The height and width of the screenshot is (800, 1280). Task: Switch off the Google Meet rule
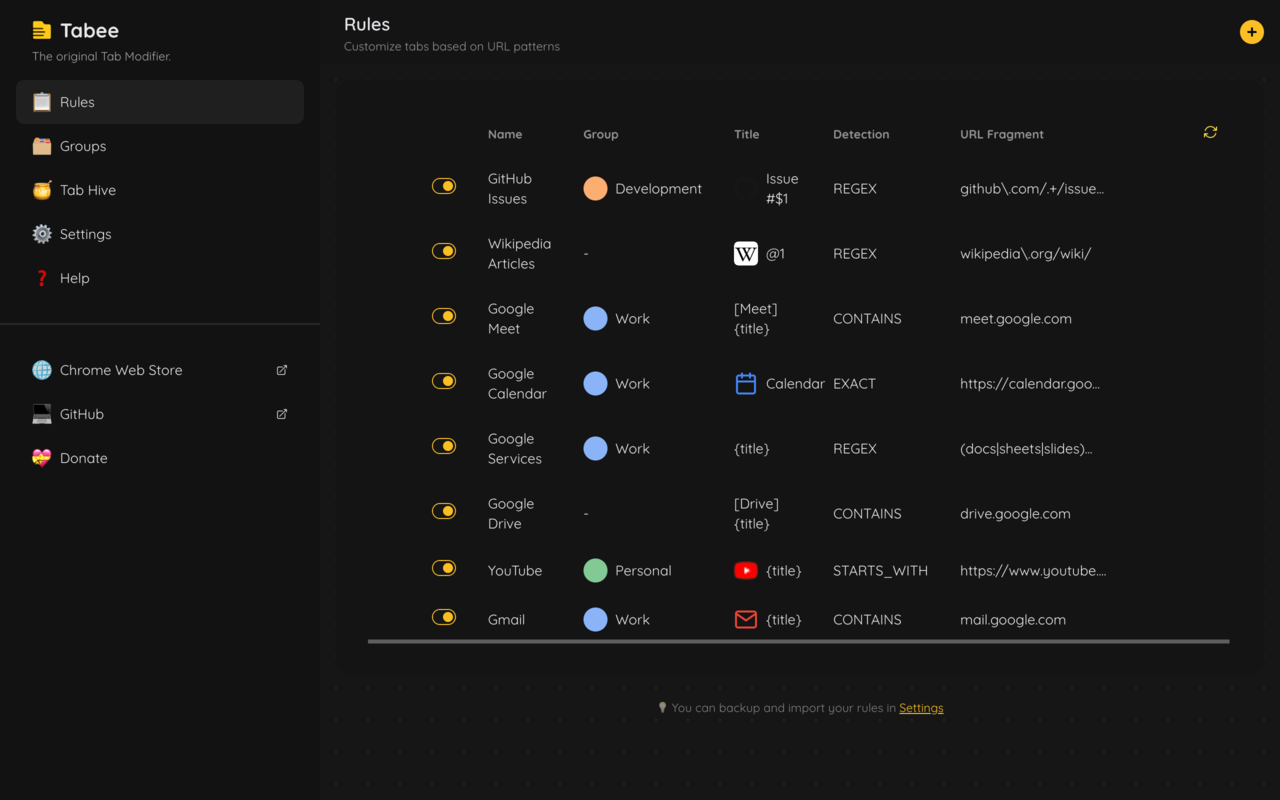444,316
